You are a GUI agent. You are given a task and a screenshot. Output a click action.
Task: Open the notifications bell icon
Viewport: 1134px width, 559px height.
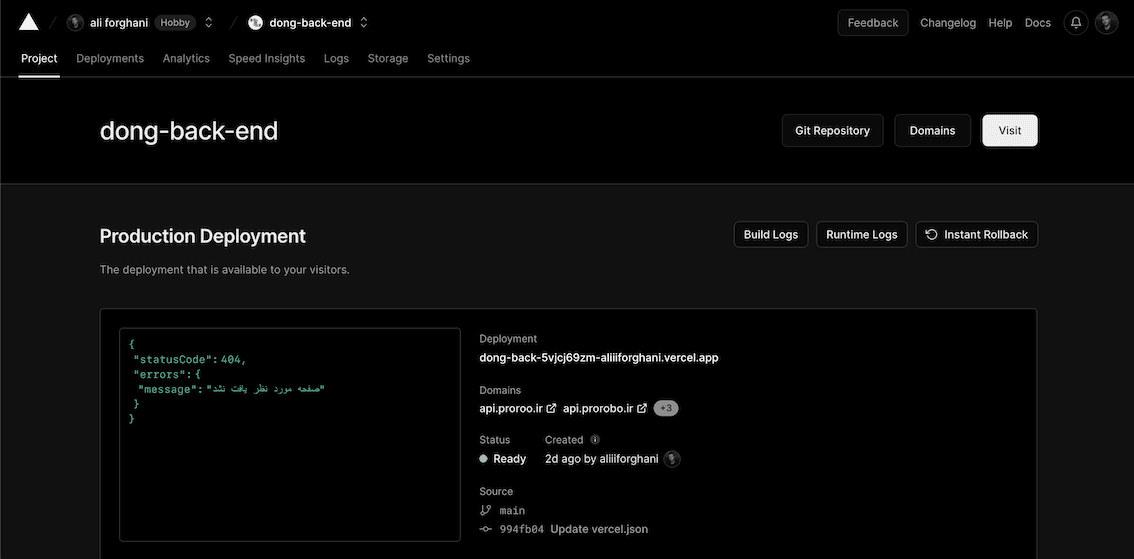1075,22
